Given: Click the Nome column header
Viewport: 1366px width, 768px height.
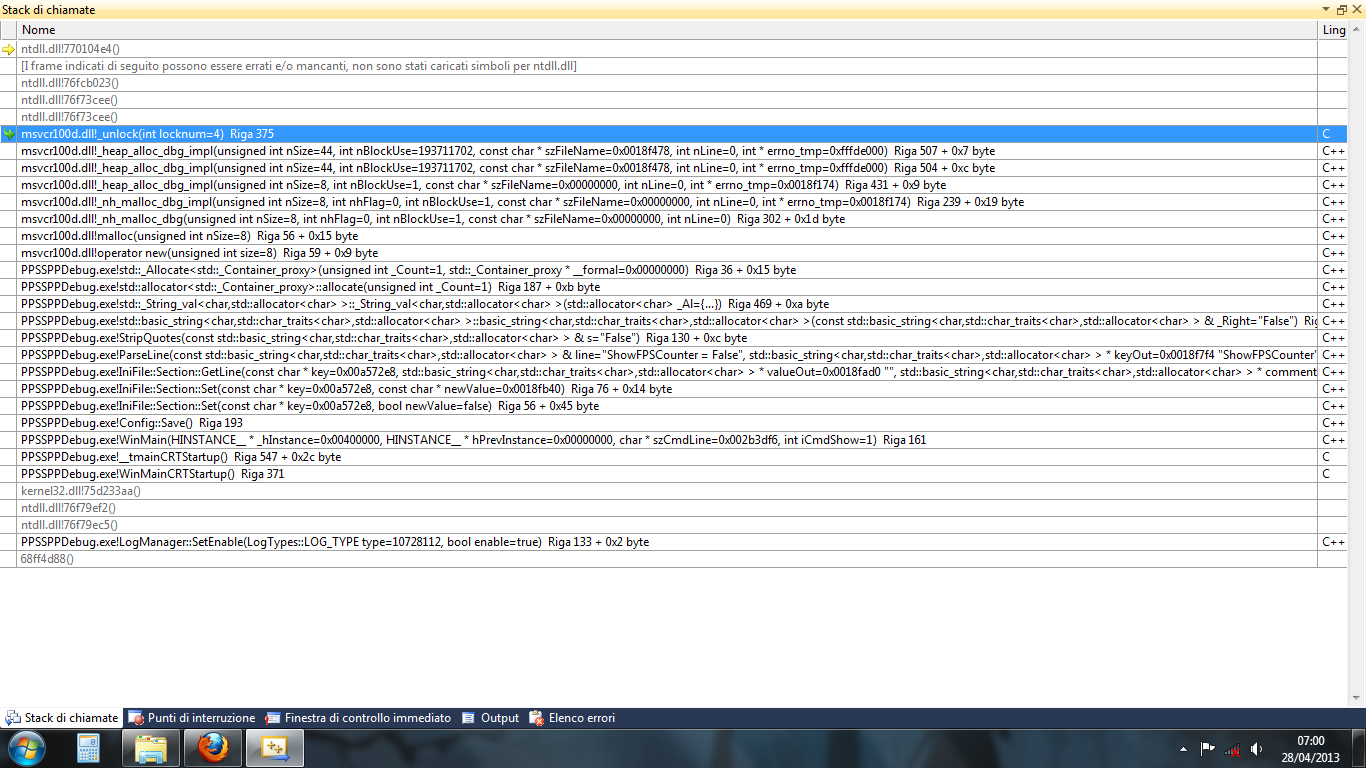Looking at the screenshot, I should (x=668, y=30).
